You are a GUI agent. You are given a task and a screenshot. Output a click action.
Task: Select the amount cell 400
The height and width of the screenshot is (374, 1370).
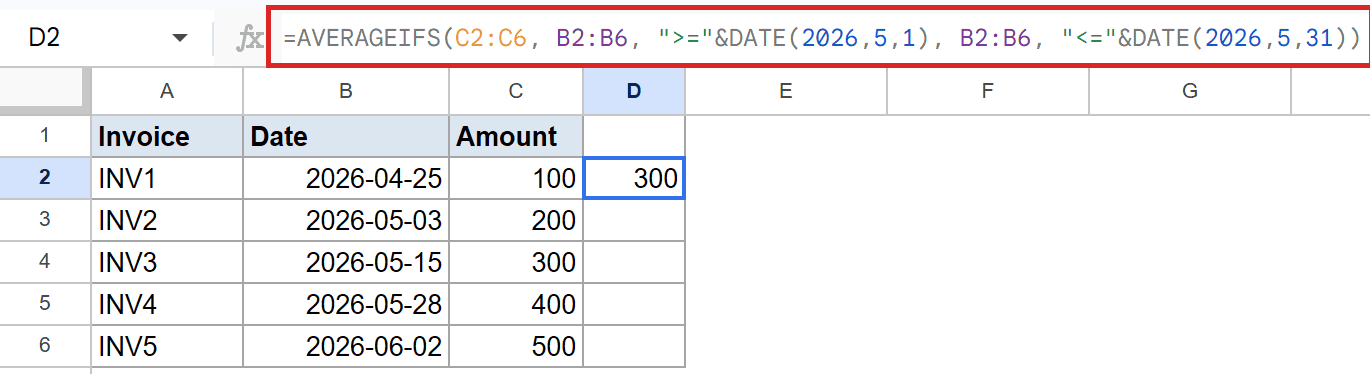[x=516, y=304]
